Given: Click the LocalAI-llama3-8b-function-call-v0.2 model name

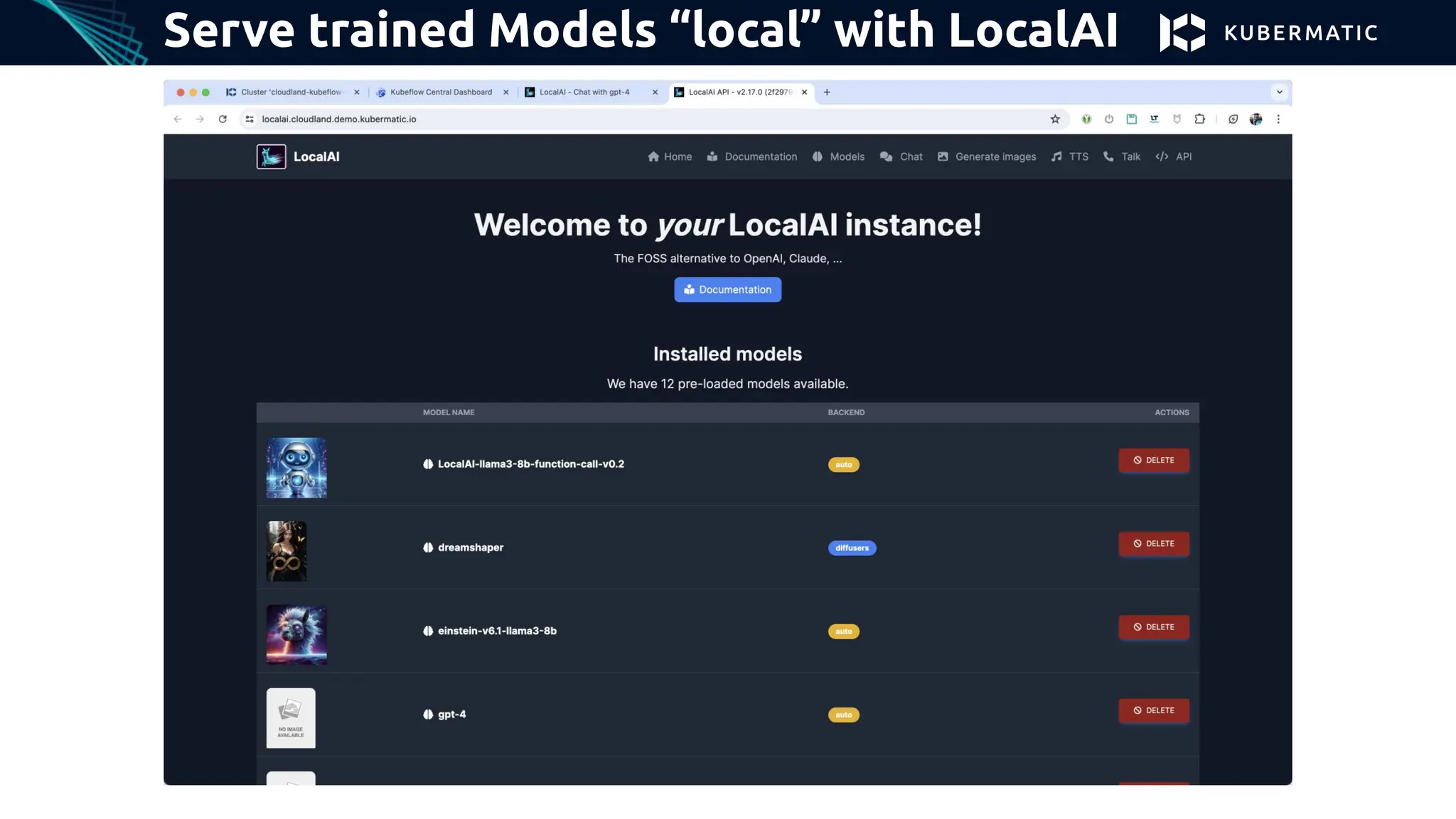Looking at the screenshot, I should pyautogui.click(x=531, y=464).
